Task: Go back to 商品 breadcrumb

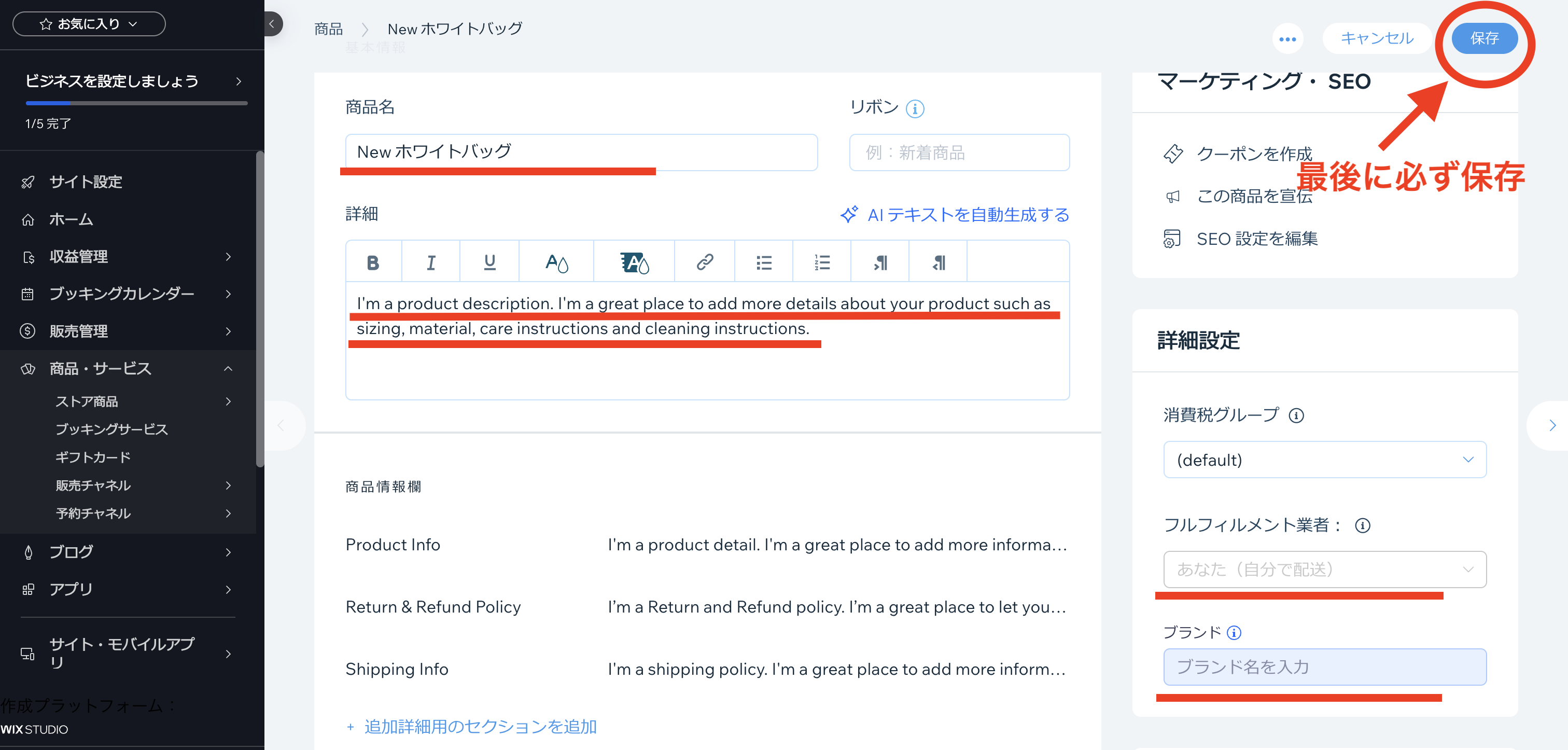Action: pos(329,29)
